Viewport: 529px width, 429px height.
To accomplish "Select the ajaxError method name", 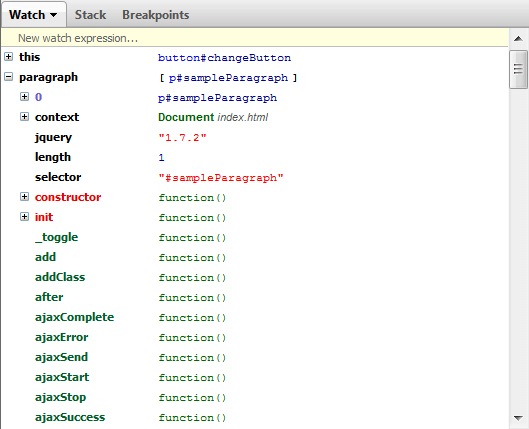I will point(61,337).
